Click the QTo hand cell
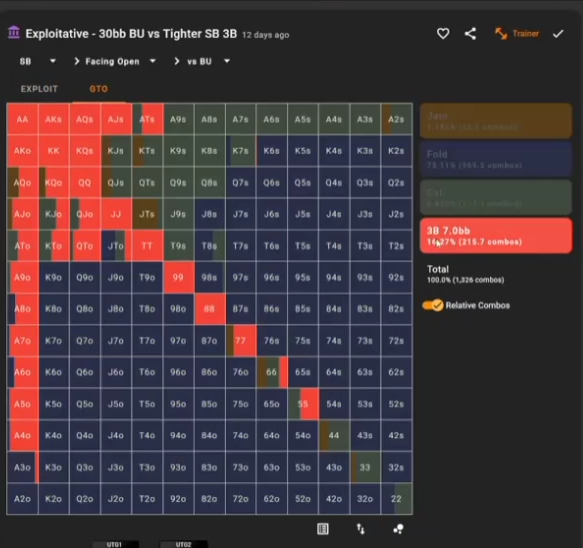 click(85, 246)
